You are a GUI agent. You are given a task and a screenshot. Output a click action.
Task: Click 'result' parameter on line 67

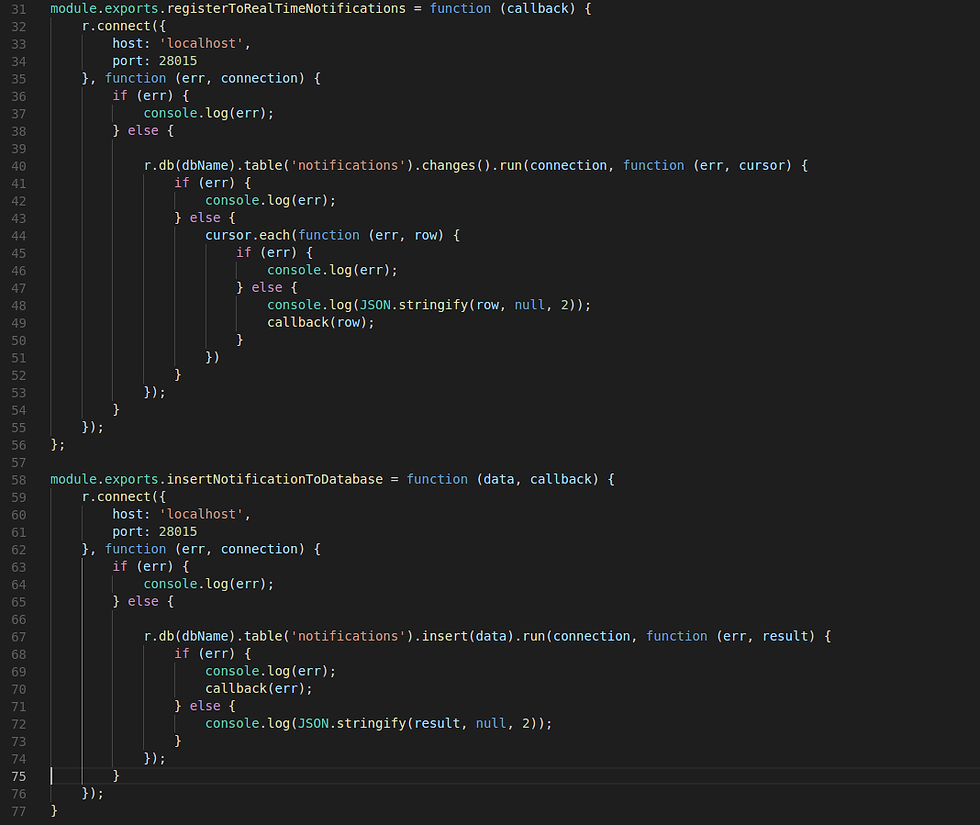click(x=785, y=636)
